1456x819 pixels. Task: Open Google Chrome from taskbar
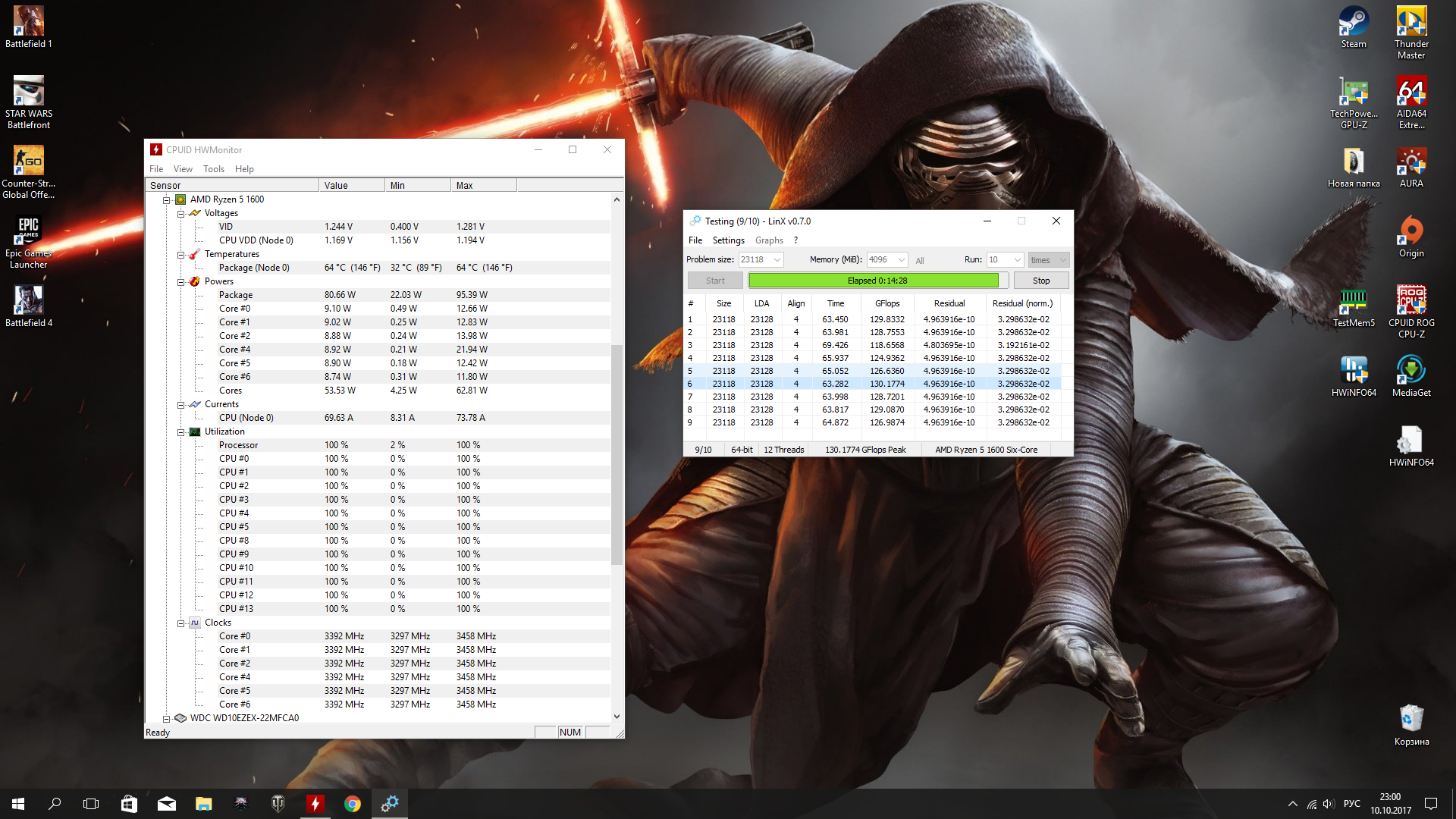(352, 804)
